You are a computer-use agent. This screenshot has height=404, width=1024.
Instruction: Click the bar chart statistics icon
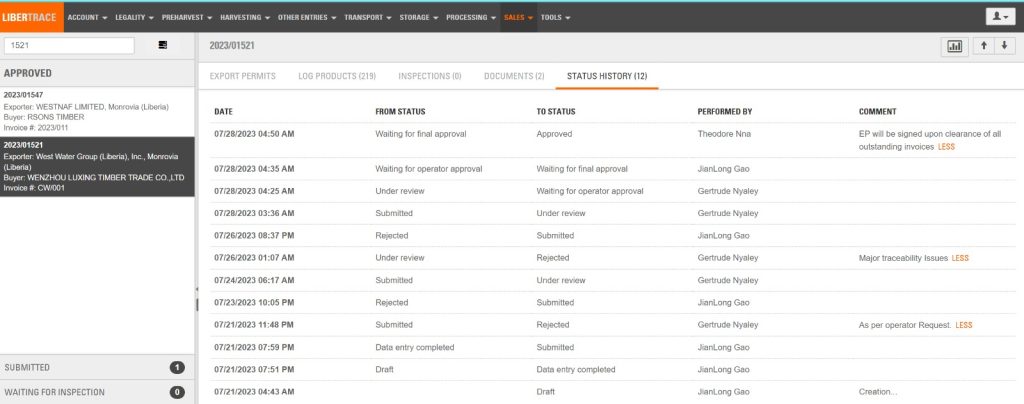pos(954,46)
